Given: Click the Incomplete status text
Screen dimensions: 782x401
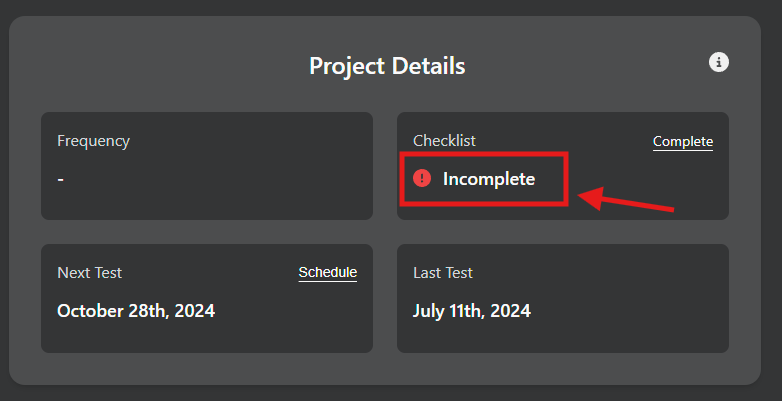Looking at the screenshot, I should point(489,179).
